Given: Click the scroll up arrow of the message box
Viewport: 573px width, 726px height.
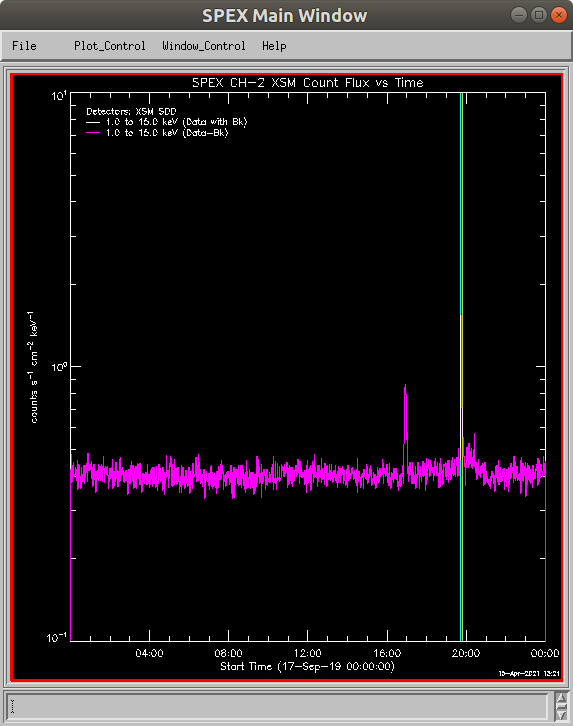Looking at the screenshot, I should pos(561,699).
